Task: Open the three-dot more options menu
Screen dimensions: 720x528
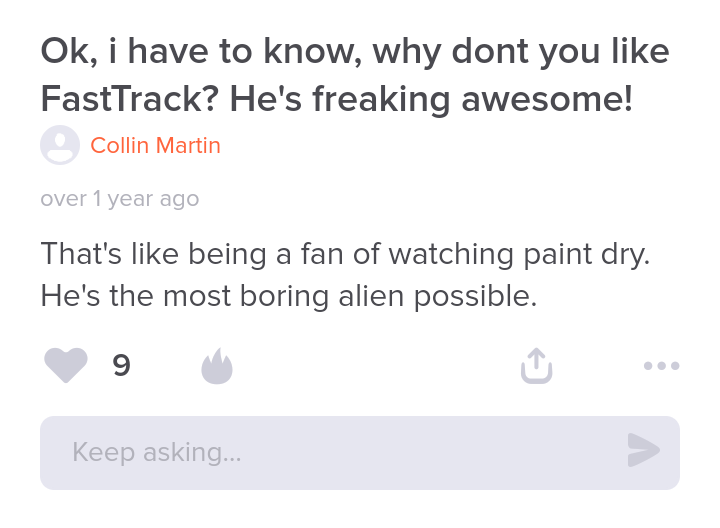Action: [661, 366]
